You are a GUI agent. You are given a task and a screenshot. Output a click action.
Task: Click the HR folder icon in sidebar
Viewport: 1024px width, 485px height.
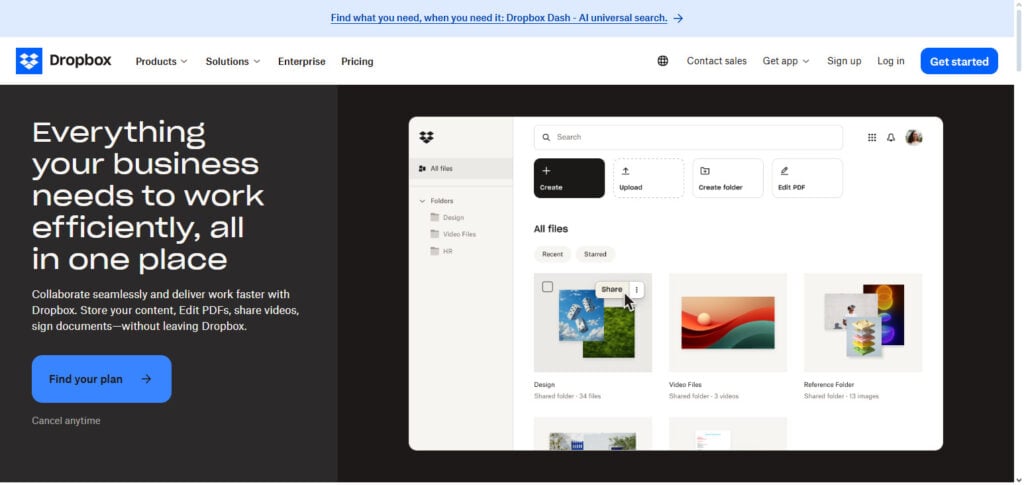point(435,251)
